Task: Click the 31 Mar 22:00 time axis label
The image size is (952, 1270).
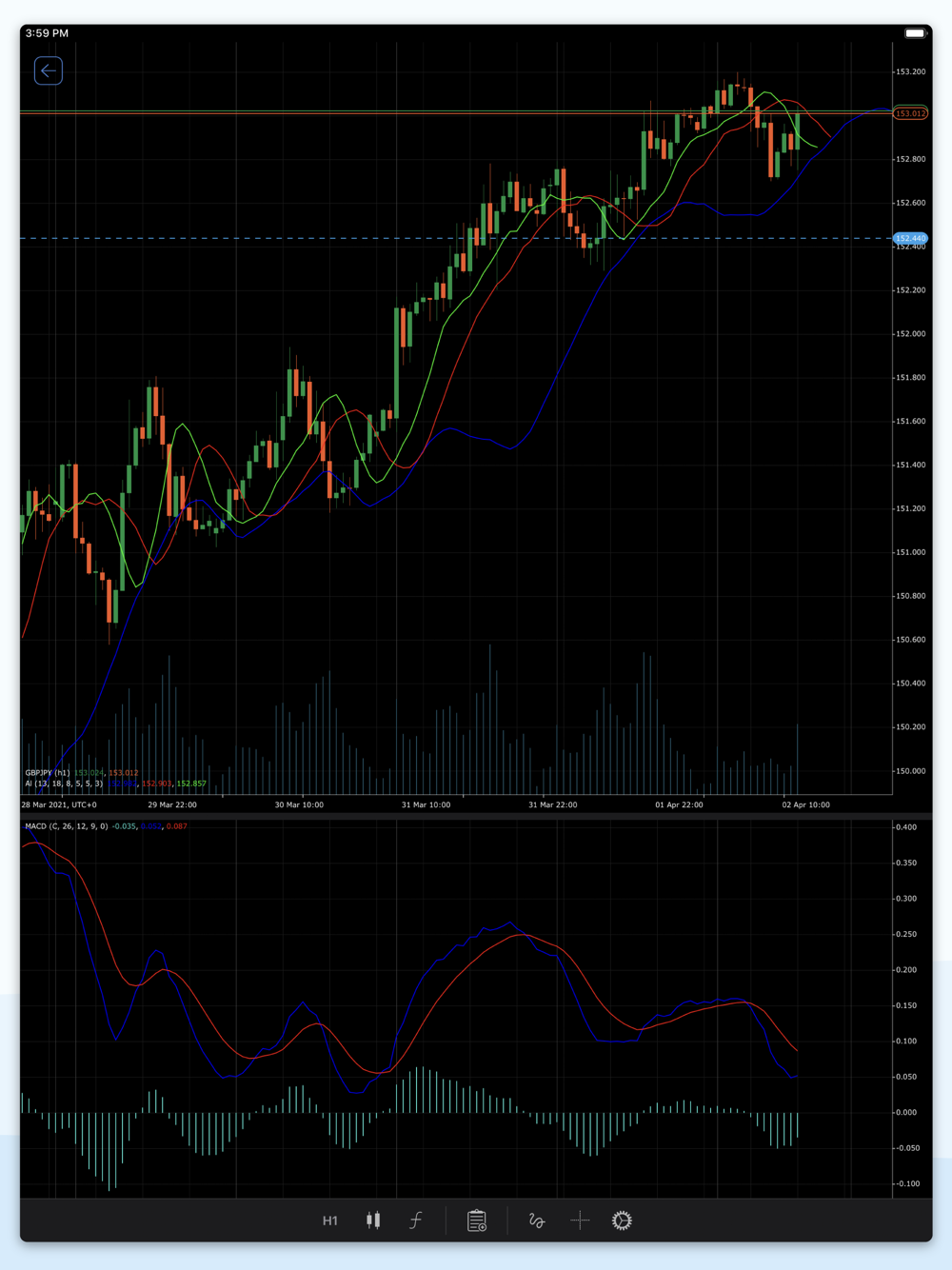Action: (552, 804)
